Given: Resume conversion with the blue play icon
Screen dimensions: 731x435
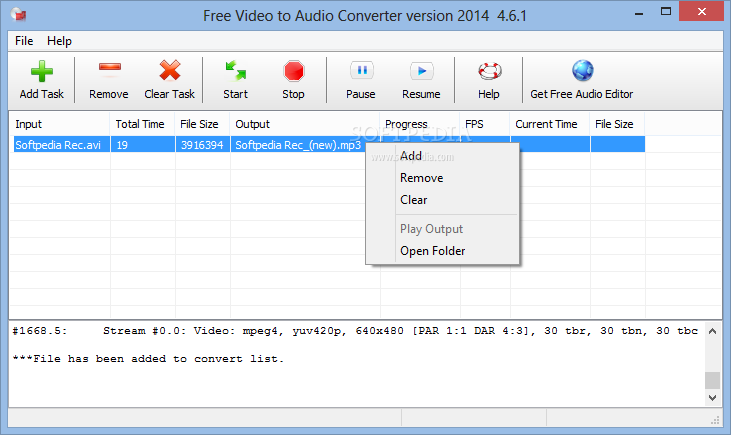Looking at the screenshot, I should pyautogui.click(x=421, y=71).
